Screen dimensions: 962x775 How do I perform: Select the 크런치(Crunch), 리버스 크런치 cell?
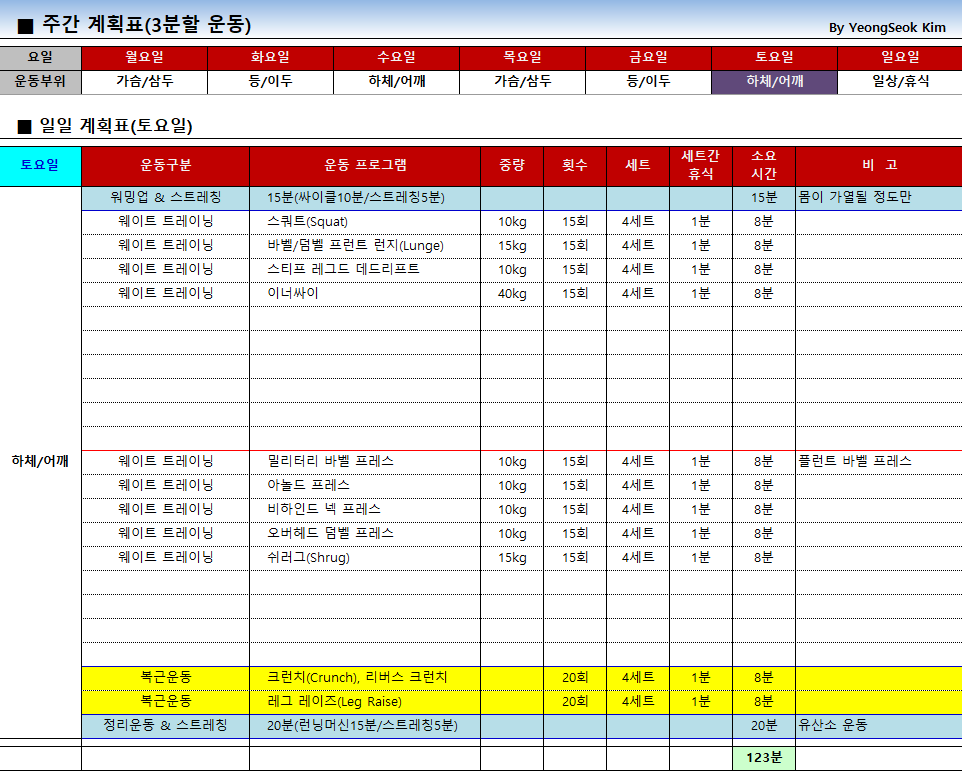tap(365, 678)
